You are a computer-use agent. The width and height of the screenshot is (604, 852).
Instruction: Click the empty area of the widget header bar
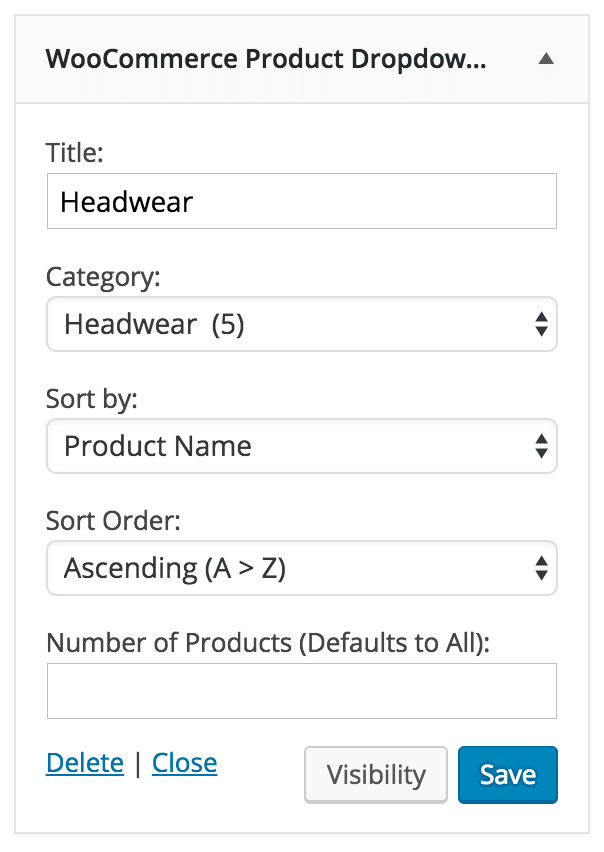point(511,59)
